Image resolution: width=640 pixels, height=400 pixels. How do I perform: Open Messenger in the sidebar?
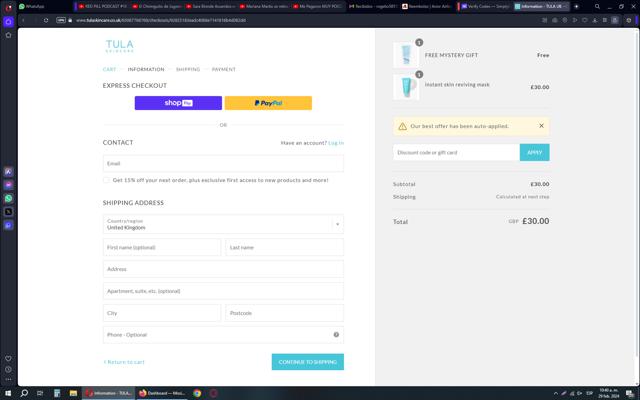[8, 185]
